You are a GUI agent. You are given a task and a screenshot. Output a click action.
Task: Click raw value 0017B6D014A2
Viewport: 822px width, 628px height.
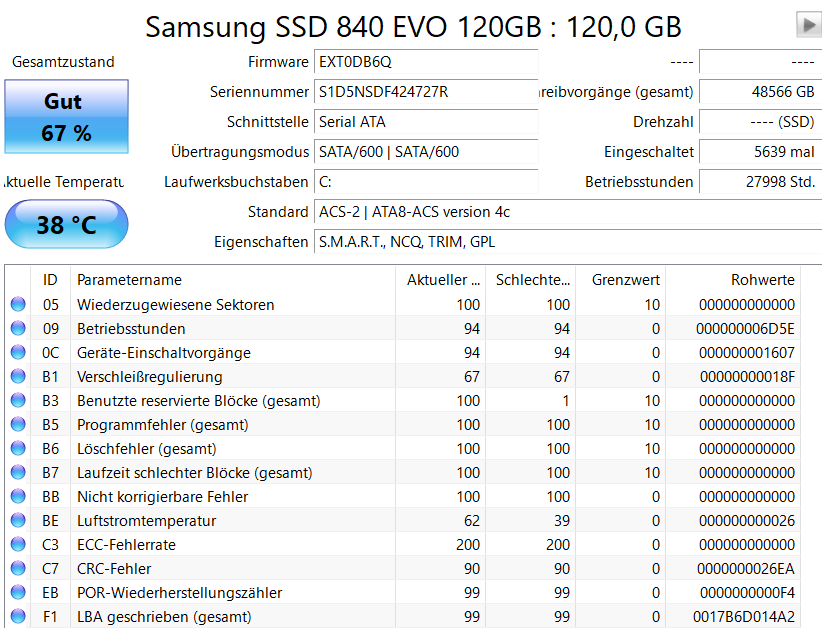[x=743, y=617]
